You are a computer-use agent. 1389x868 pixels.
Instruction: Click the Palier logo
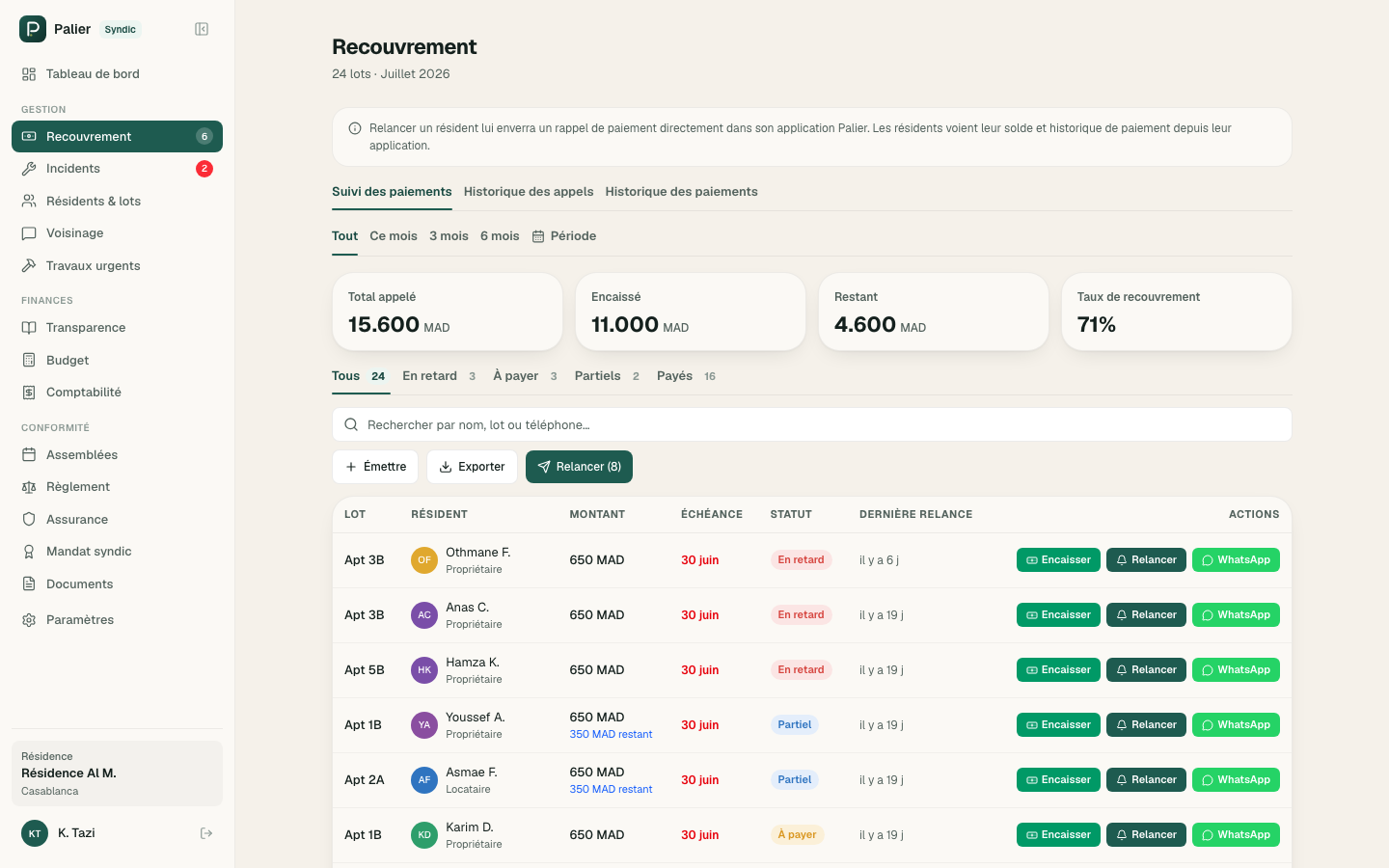pos(33,29)
